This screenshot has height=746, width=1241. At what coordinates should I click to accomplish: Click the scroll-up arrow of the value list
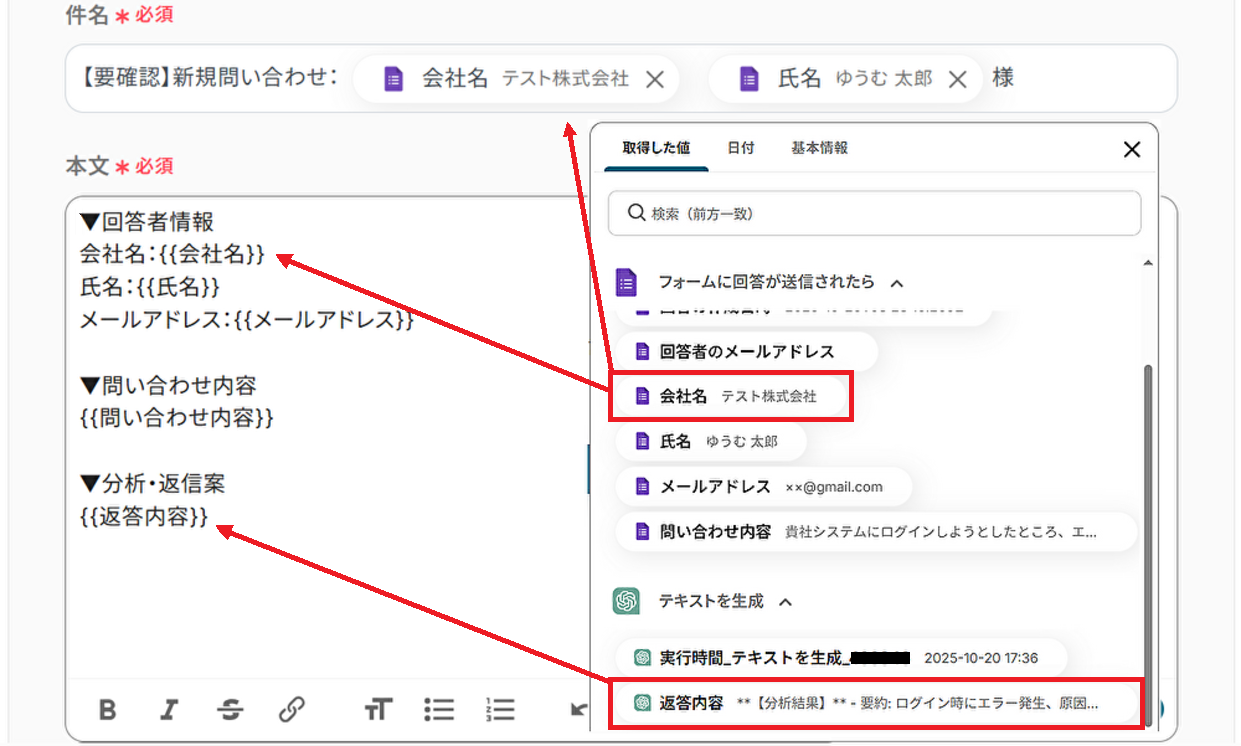pyautogui.click(x=1148, y=263)
